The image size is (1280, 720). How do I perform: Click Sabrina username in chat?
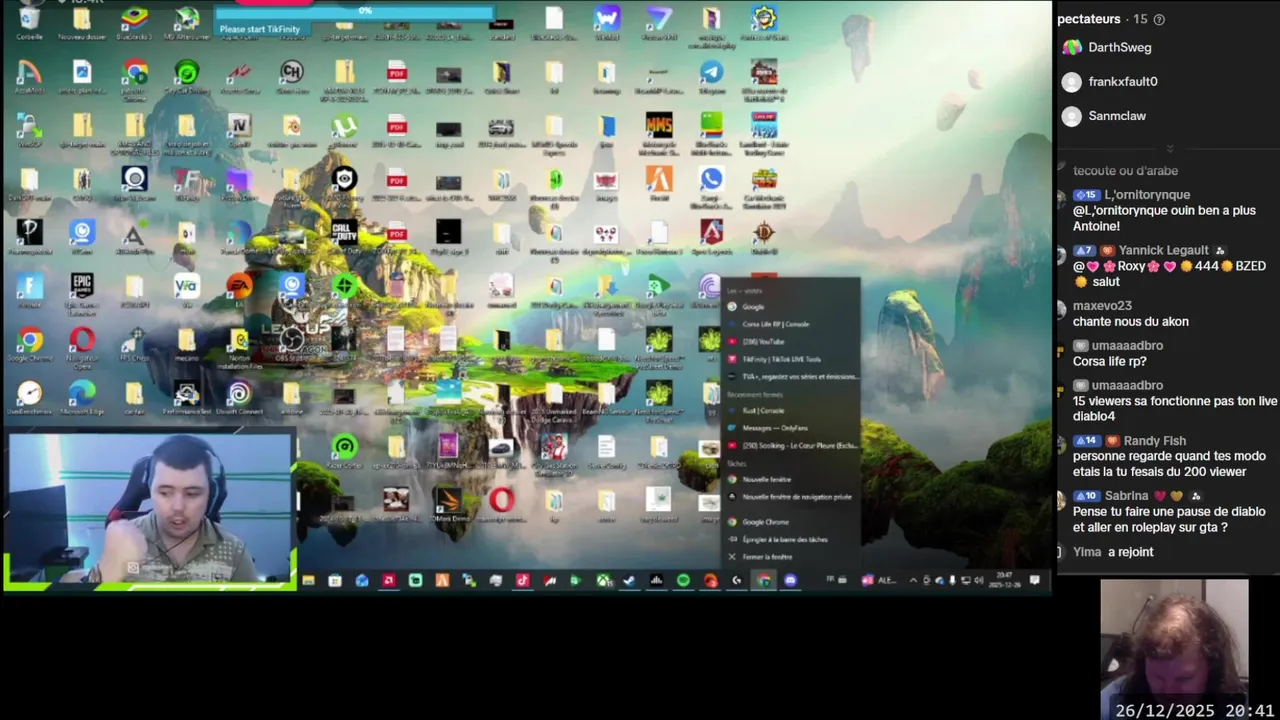tap(1126, 495)
